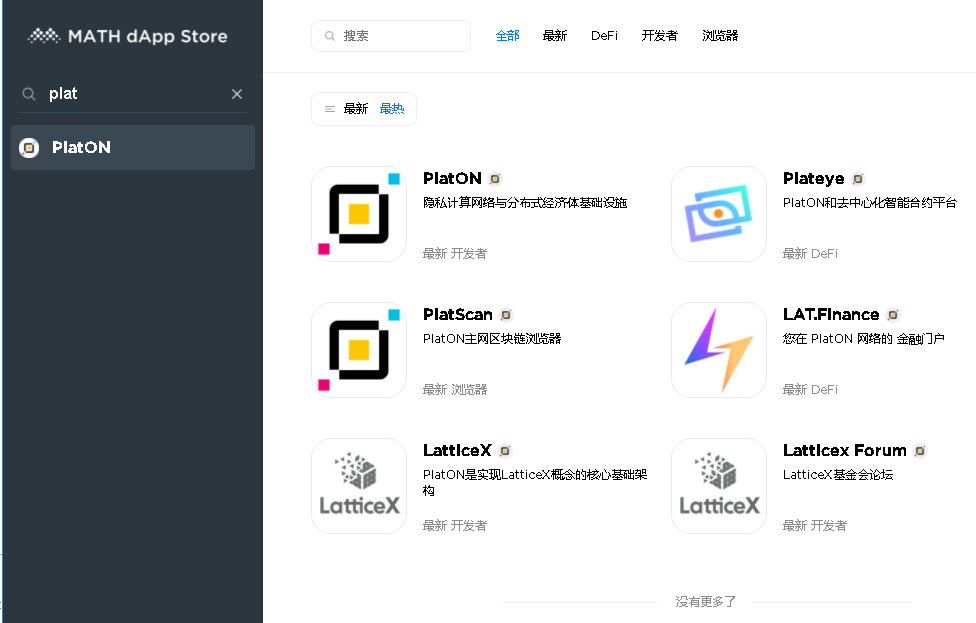This screenshot has width=976, height=623.
Task: Click the top search bar magnifier icon
Action: (330, 36)
